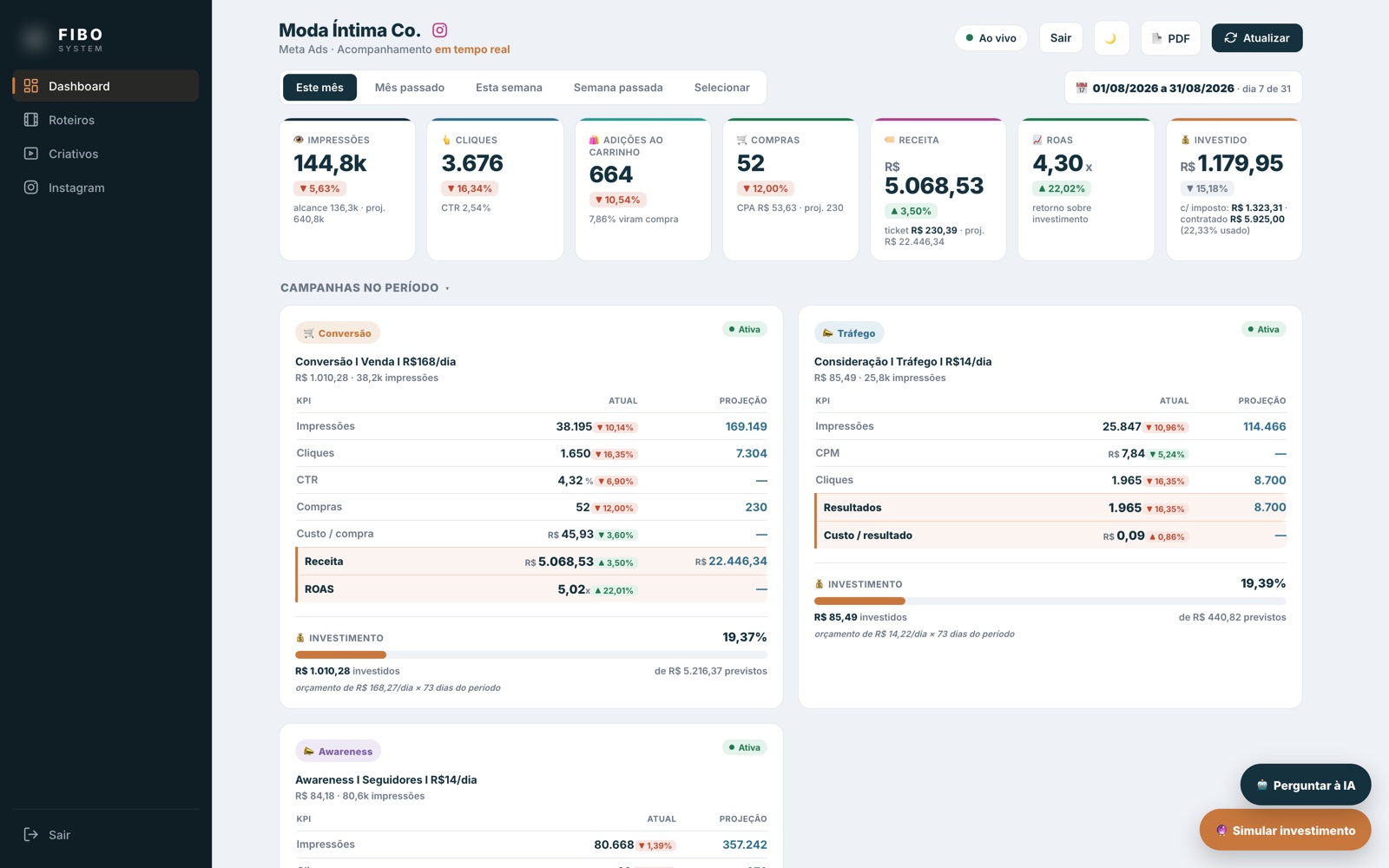This screenshot has width=1389, height=868.
Task: Click Conversão I Venda I R$168/dia title
Action: point(375,362)
